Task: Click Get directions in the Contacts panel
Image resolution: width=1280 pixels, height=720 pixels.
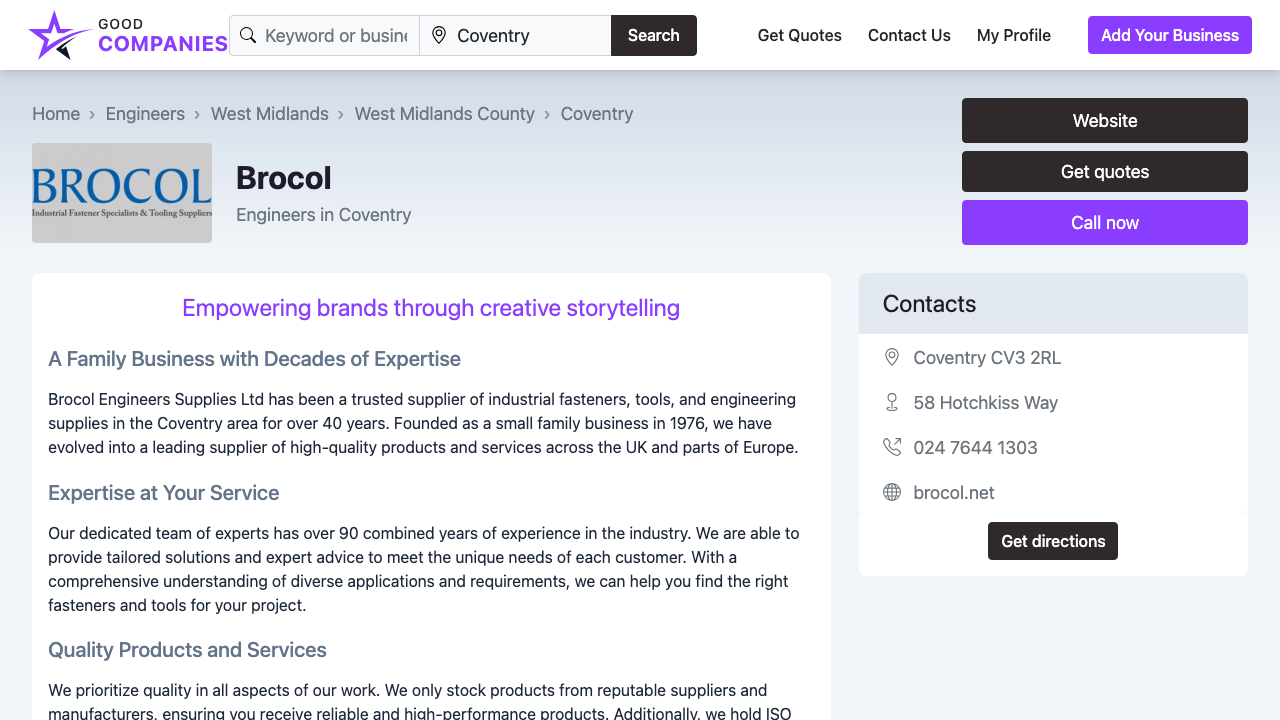Action: pyautogui.click(x=1052, y=540)
